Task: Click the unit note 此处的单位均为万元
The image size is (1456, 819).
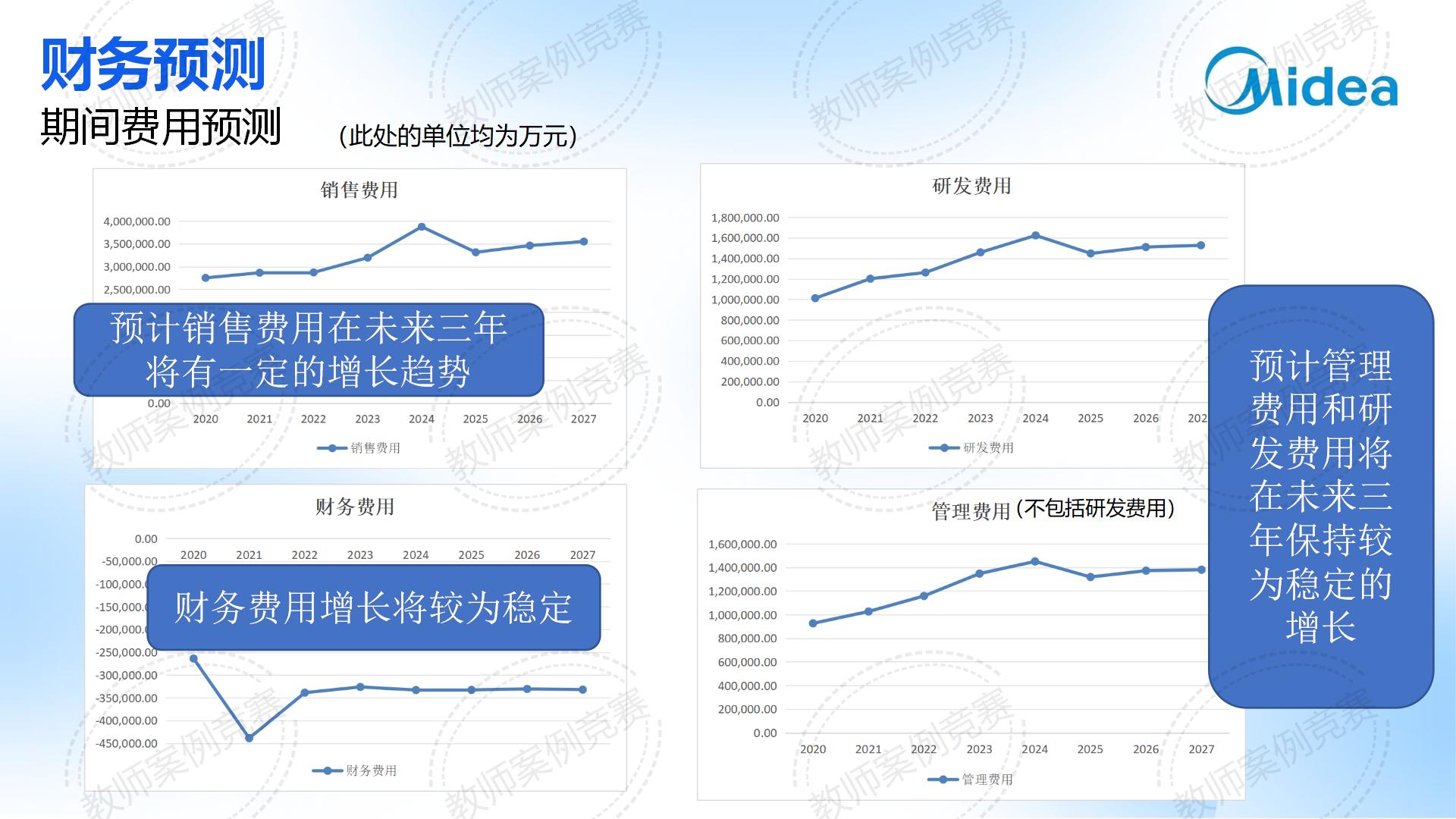Action: 457,136
